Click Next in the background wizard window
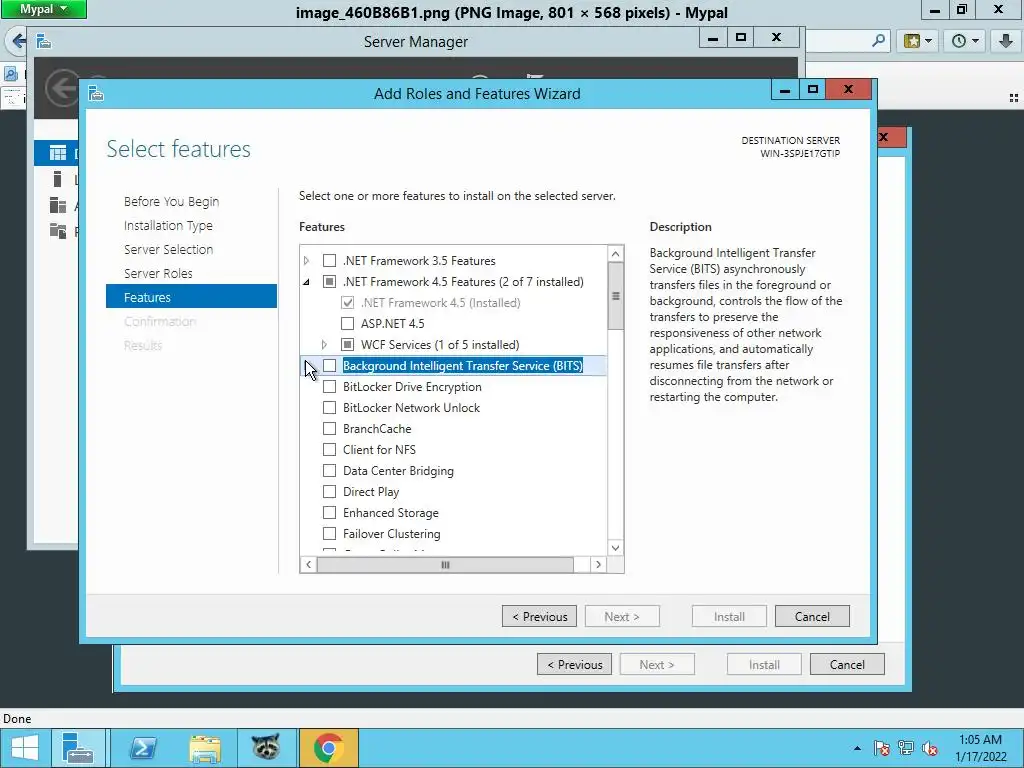1024x768 pixels. (657, 664)
